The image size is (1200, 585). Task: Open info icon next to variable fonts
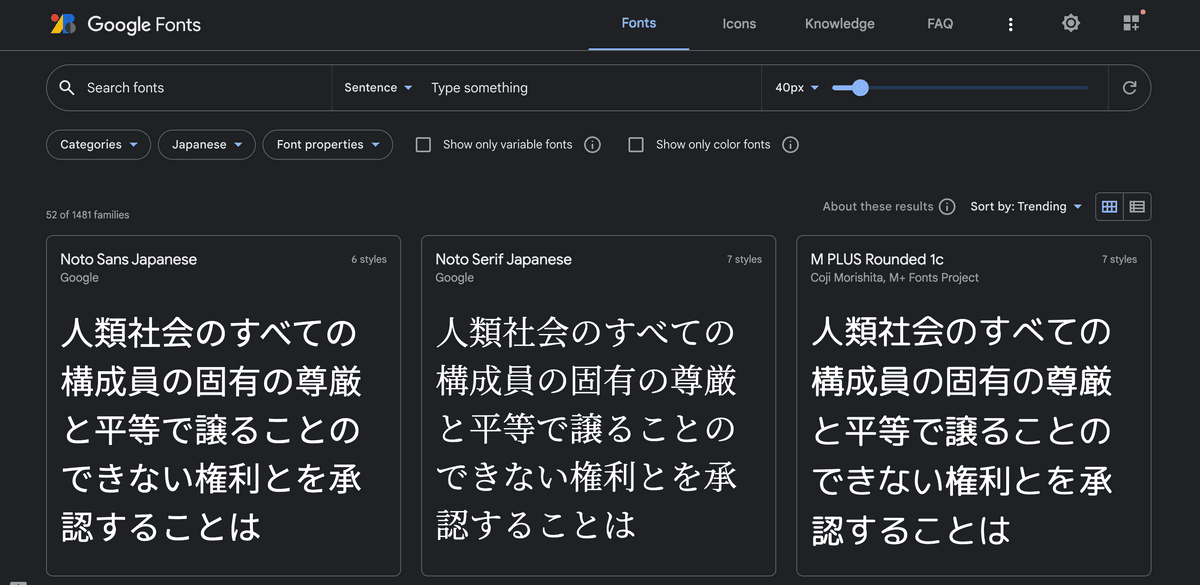tap(592, 145)
